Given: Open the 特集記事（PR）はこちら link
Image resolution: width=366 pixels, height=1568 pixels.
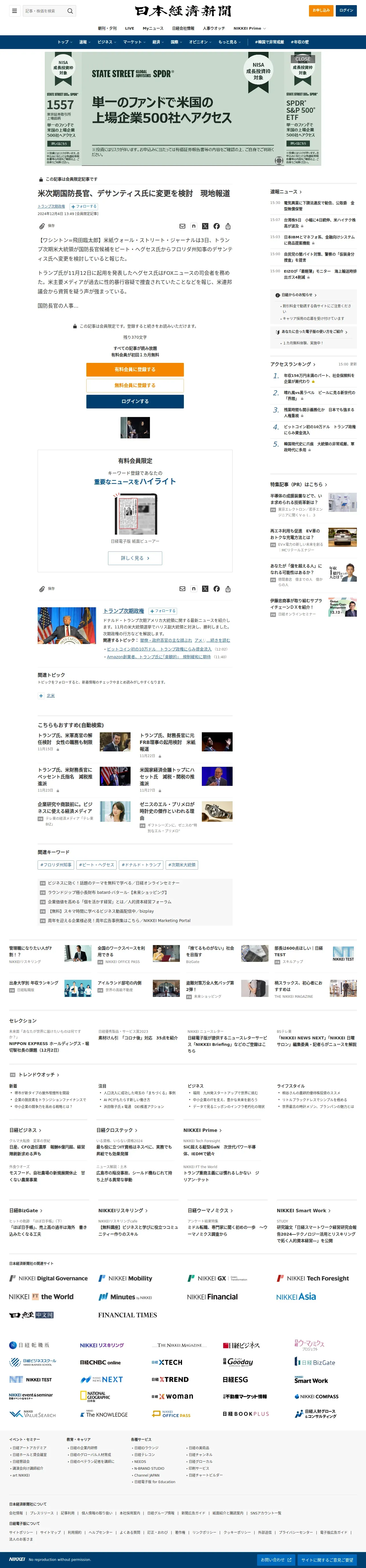Looking at the screenshot, I should point(298,484).
